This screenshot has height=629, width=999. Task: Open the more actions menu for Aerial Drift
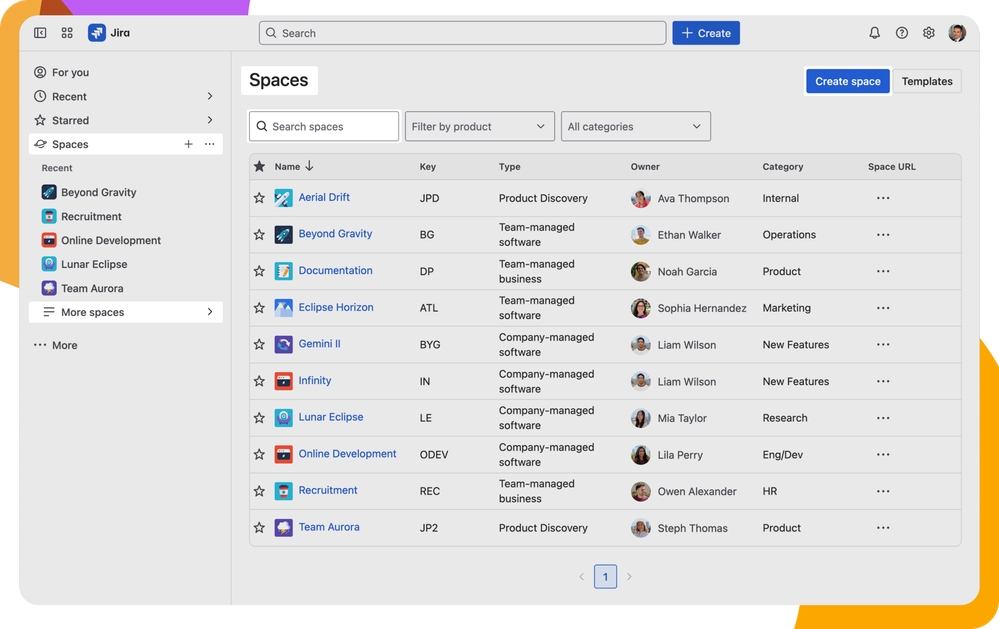pyautogui.click(x=883, y=198)
